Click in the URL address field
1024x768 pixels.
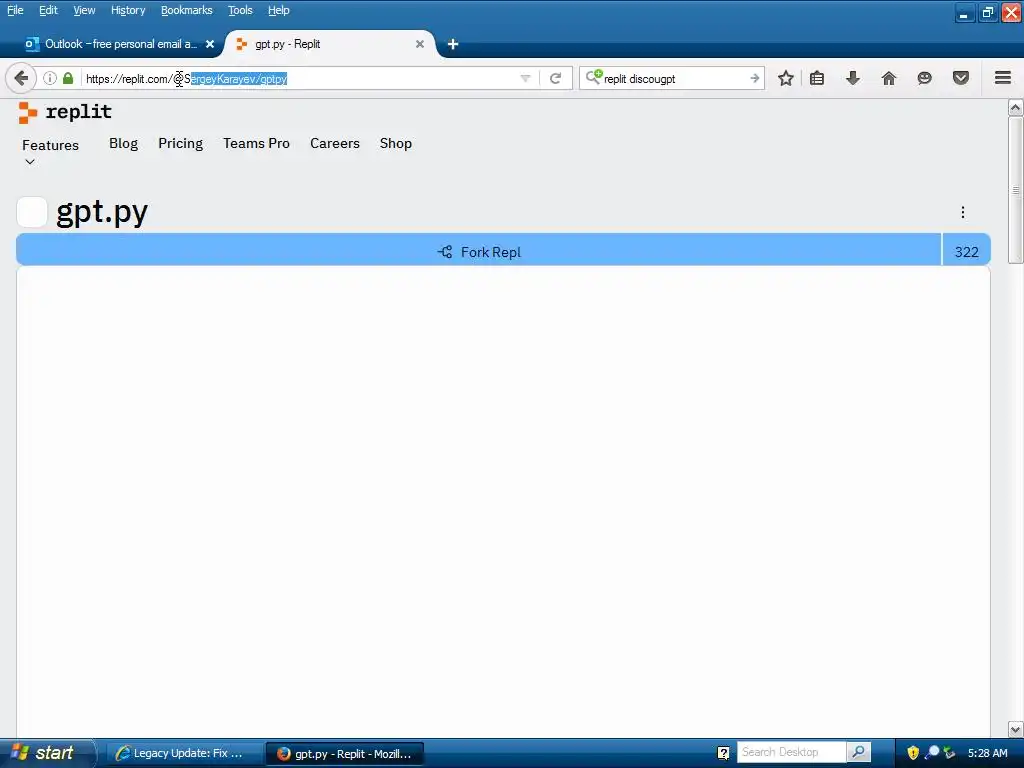coord(300,78)
